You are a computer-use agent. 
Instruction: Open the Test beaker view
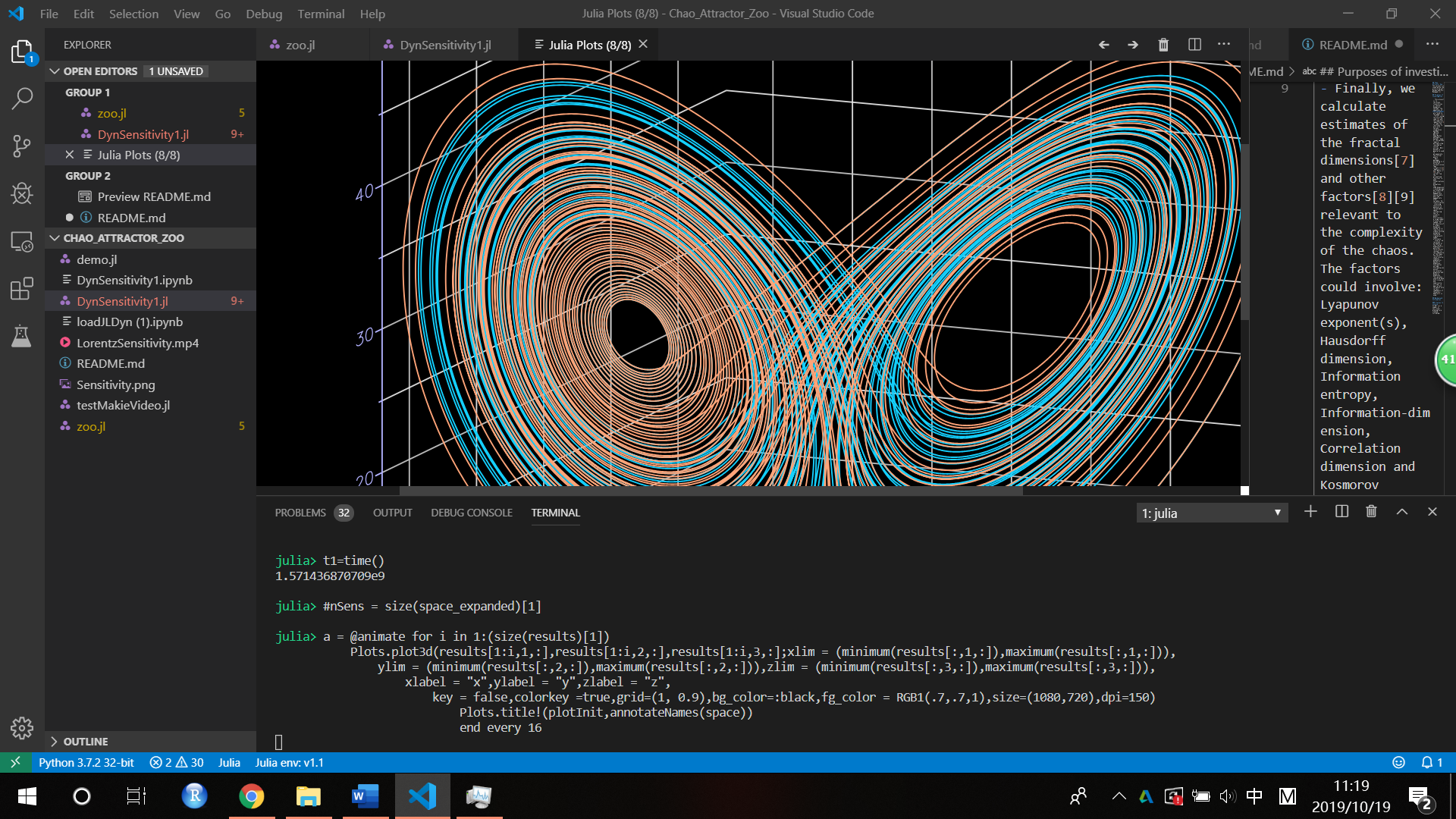(x=22, y=336)
